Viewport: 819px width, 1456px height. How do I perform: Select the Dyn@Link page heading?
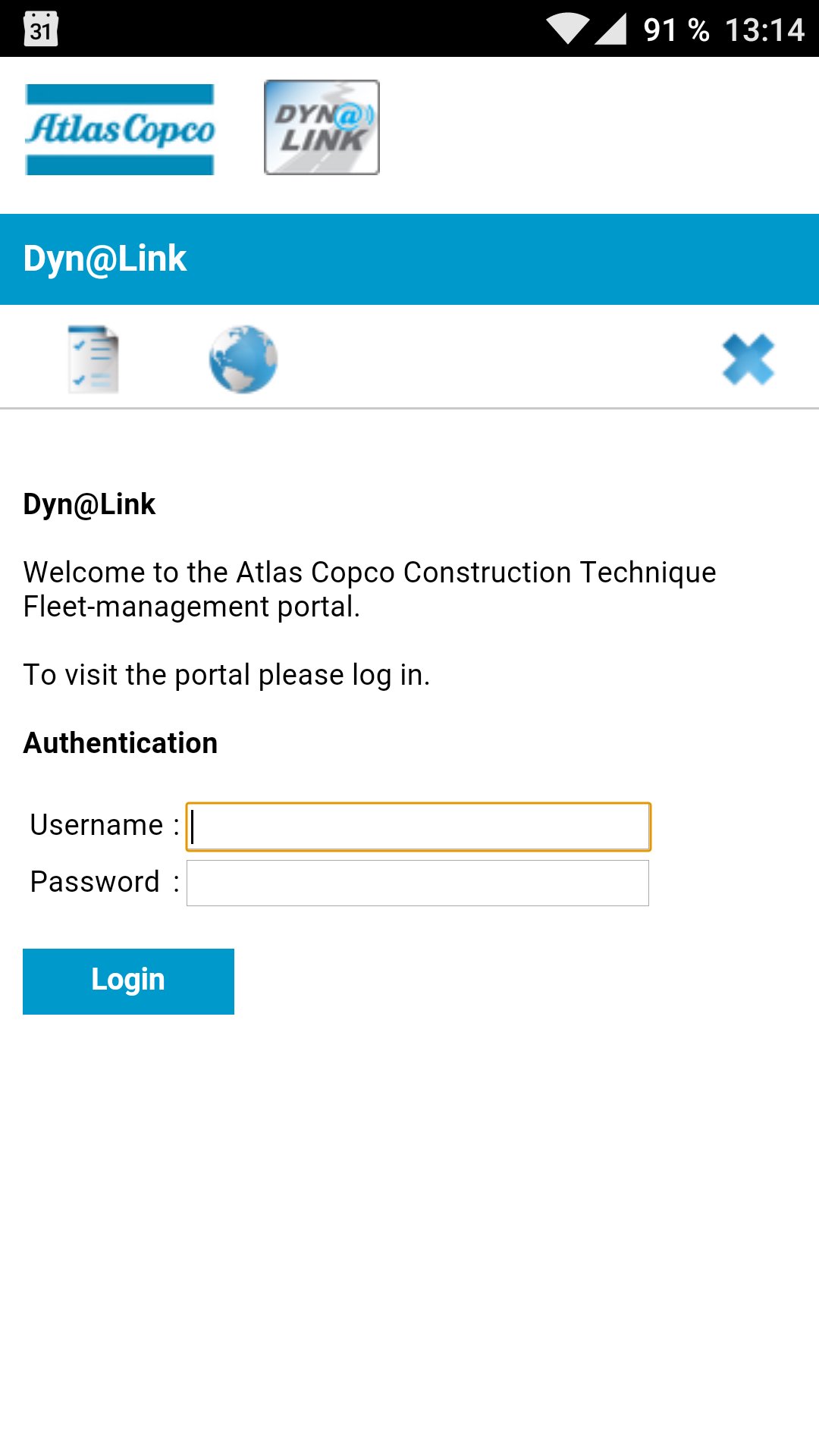tap(89, 504)
